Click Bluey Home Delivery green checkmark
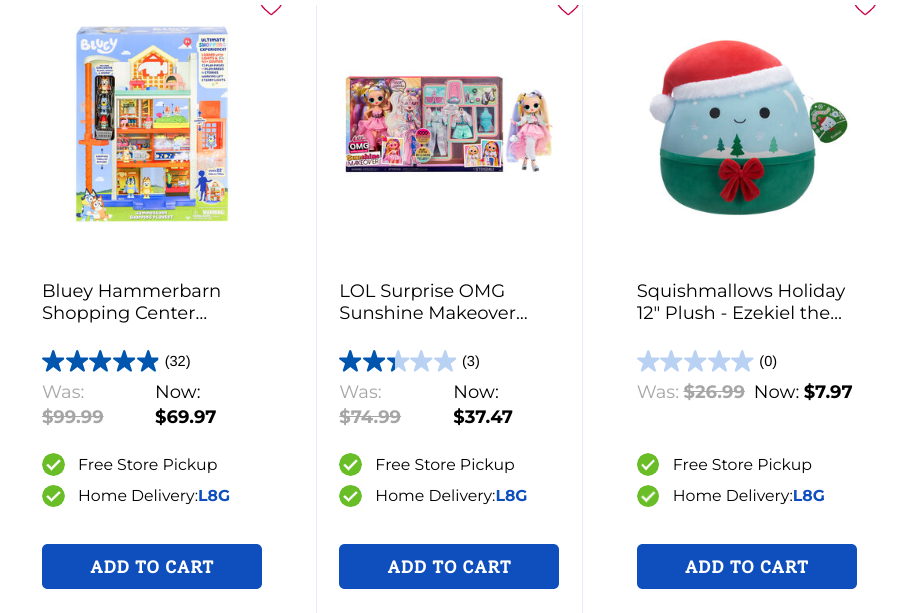The image size is (913, 613). click(54, 496)
